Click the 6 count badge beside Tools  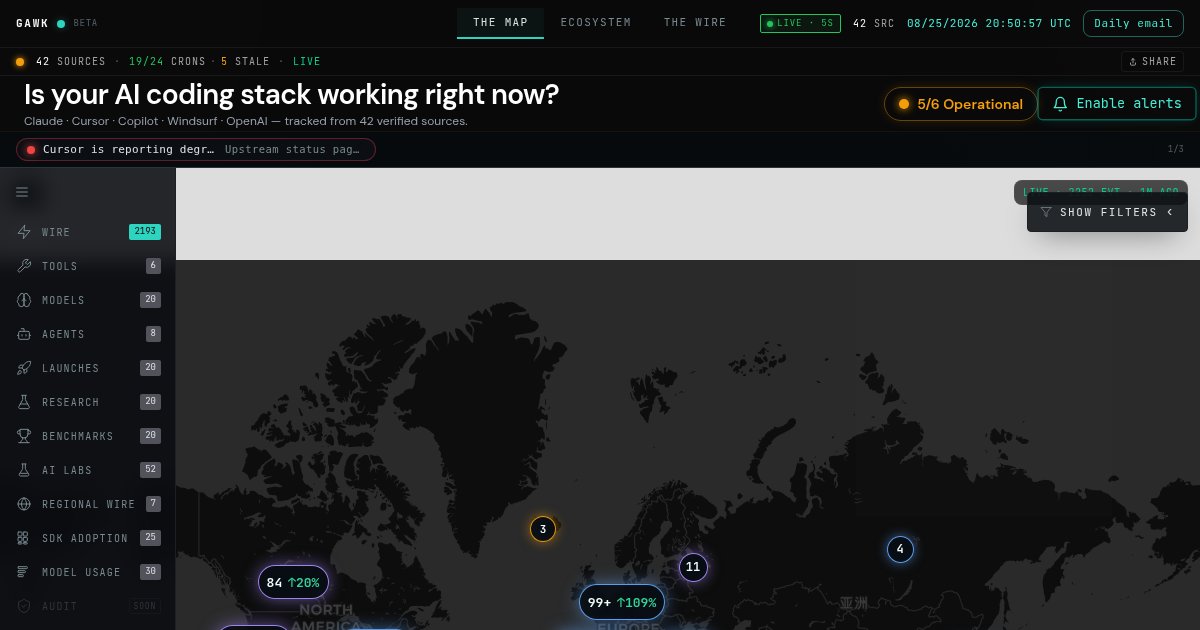click(153, 266)
